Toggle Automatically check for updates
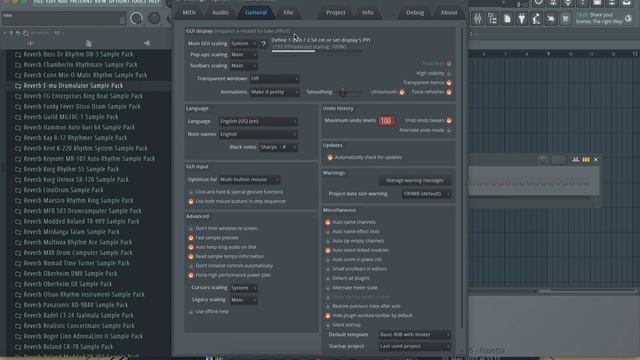 click(330, 157)
